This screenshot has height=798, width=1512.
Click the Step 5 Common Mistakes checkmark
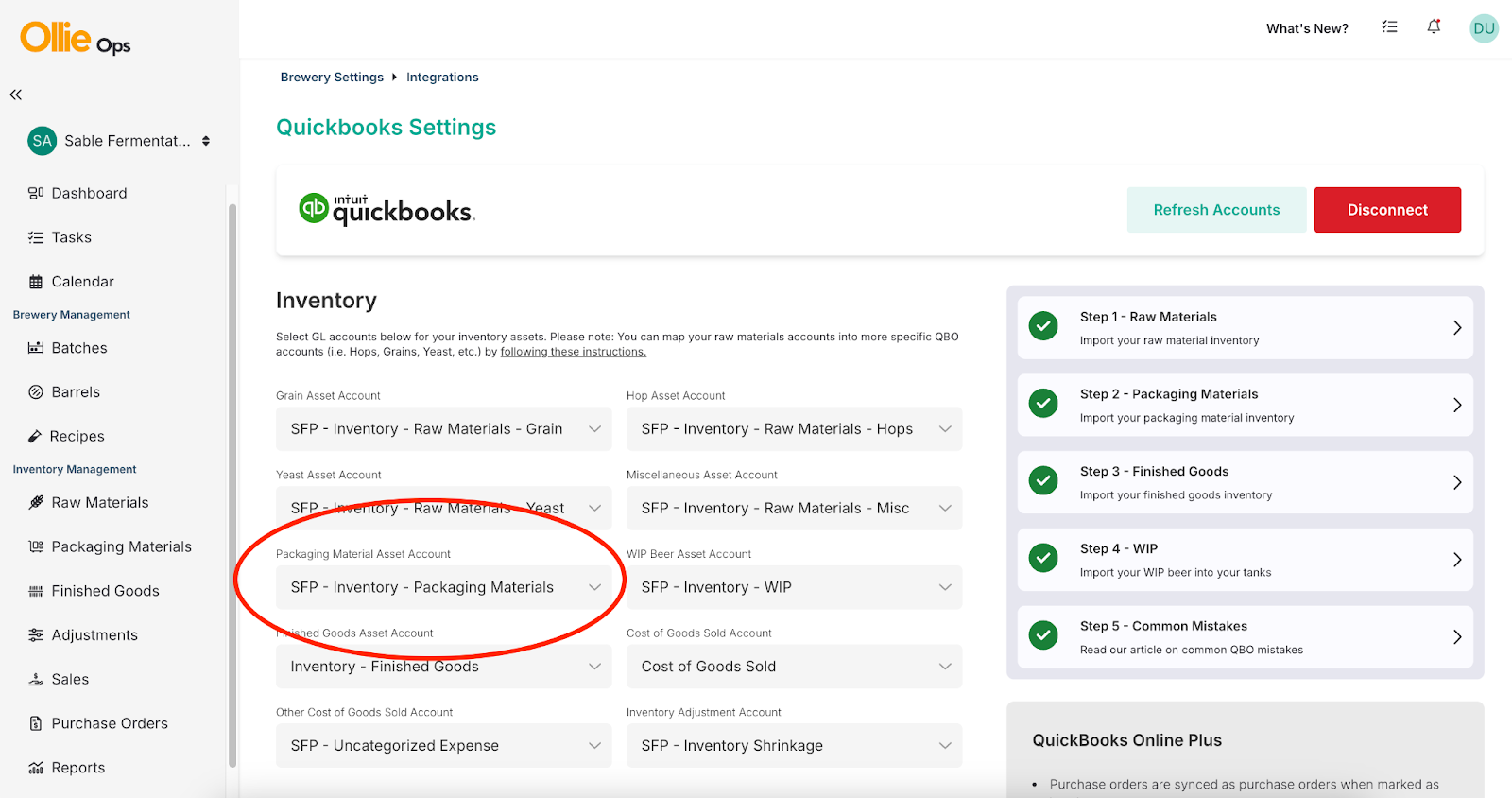[1043, 635]
